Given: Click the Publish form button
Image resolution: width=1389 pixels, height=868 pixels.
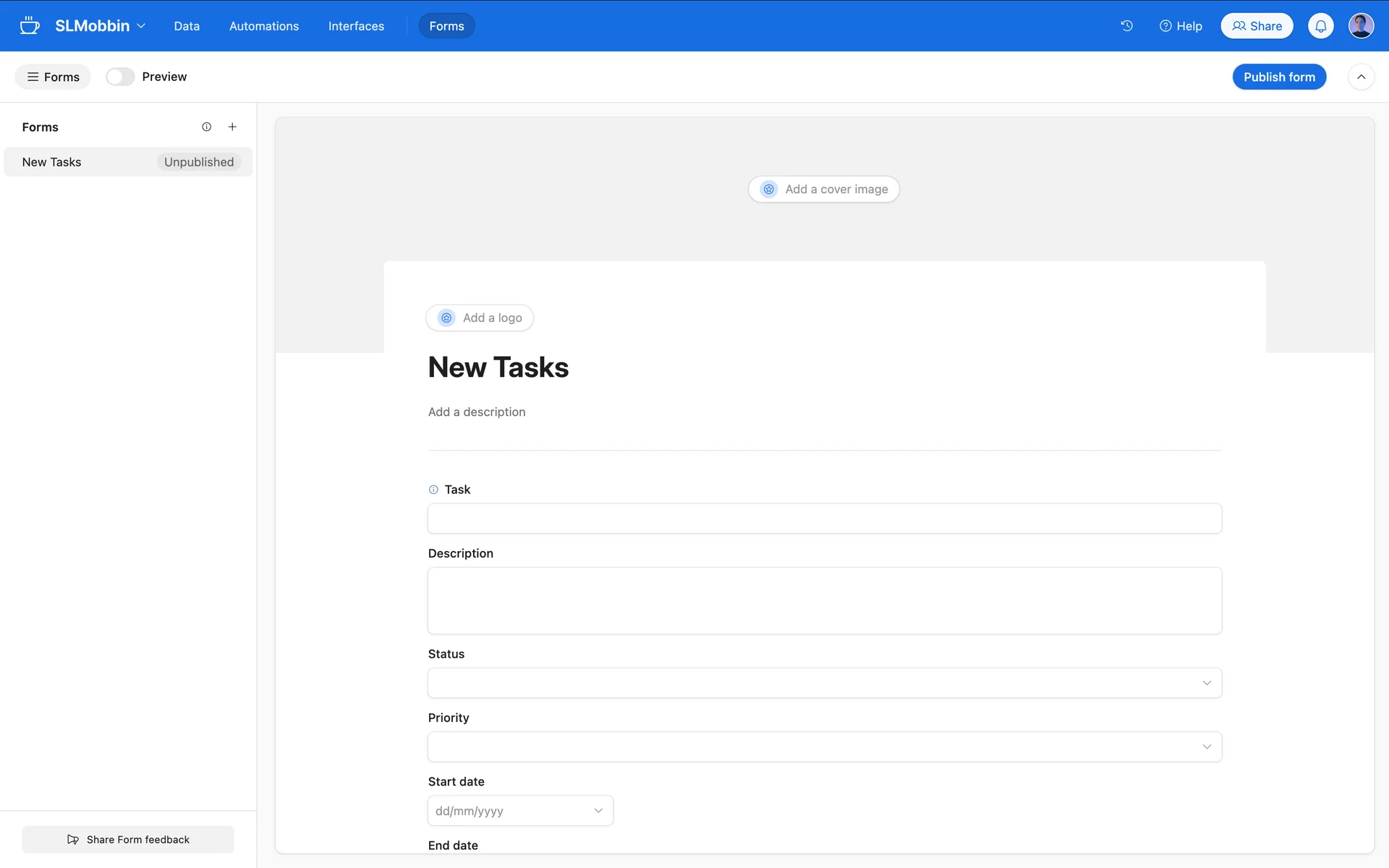Looking at the screenshot, I should click(x=1278, y=77).
